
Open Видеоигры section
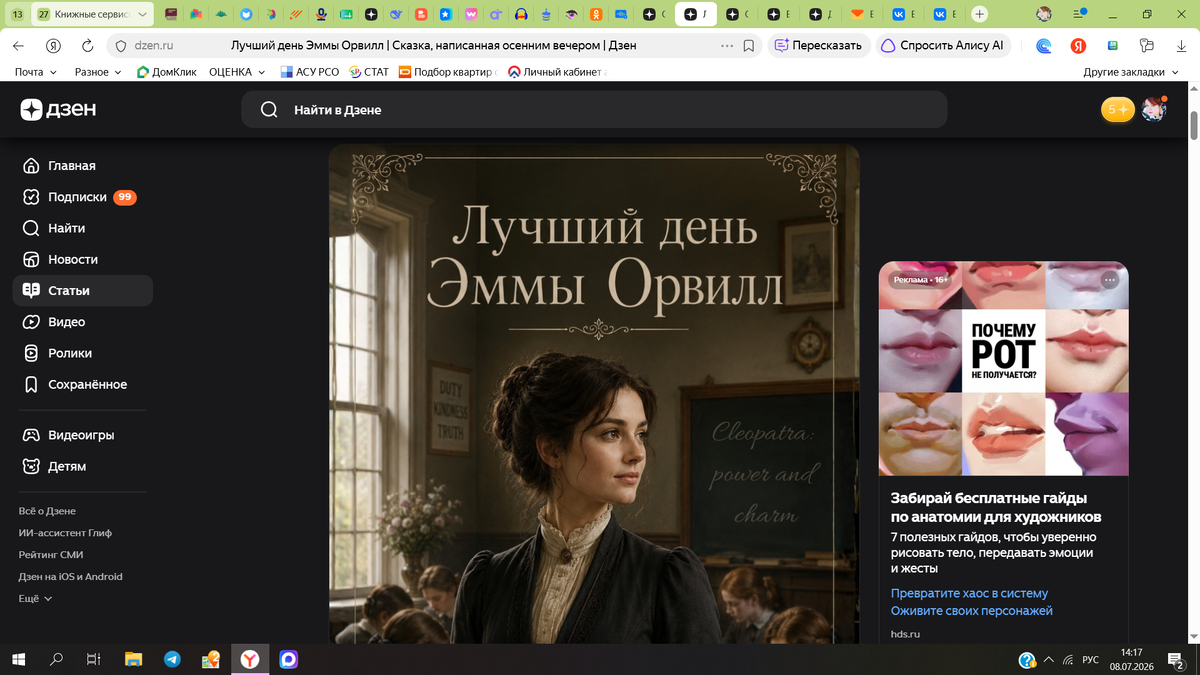point(68,435)
